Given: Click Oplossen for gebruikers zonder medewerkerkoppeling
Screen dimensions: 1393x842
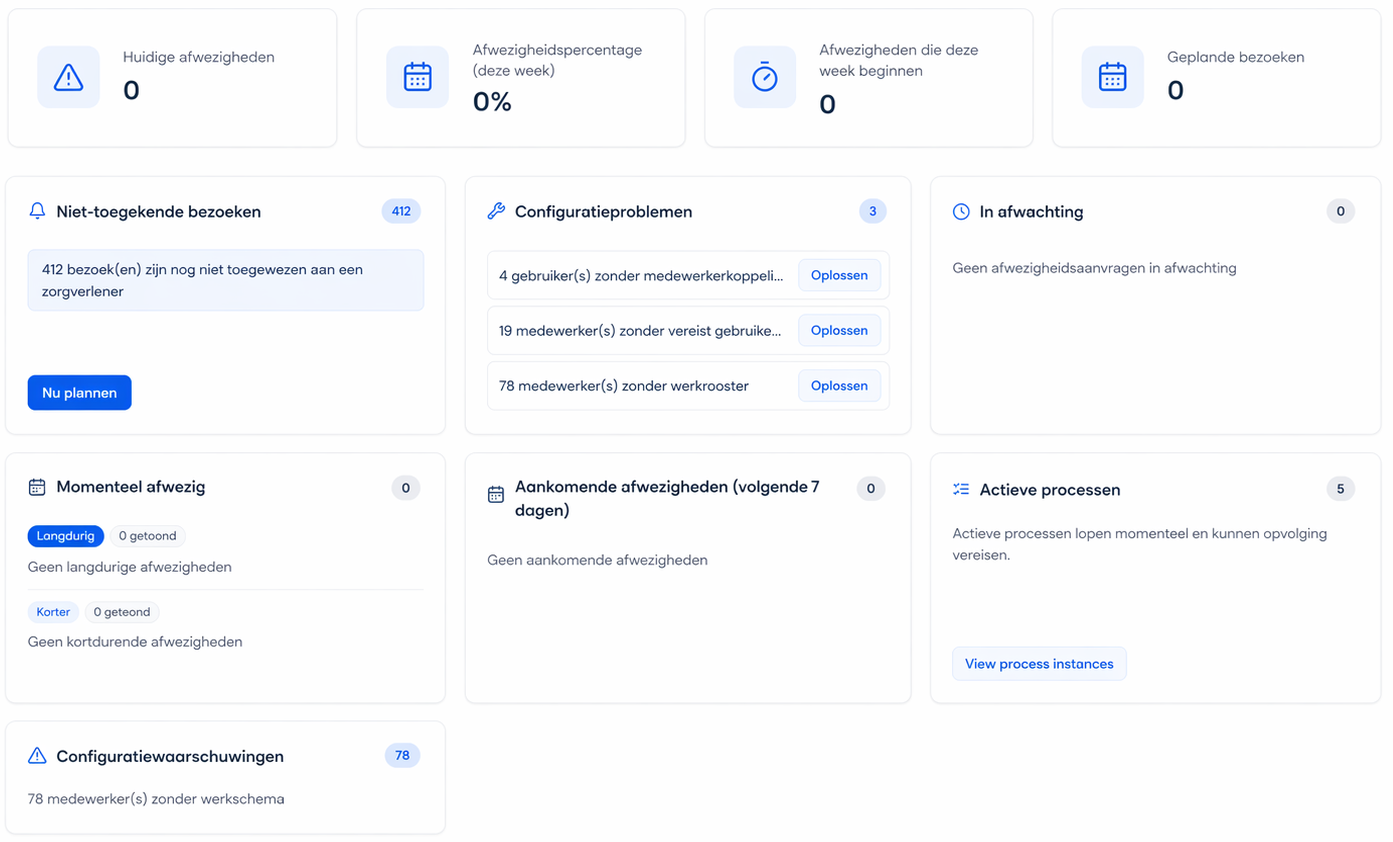Looking at the screenshot, I should coord(838,275).
